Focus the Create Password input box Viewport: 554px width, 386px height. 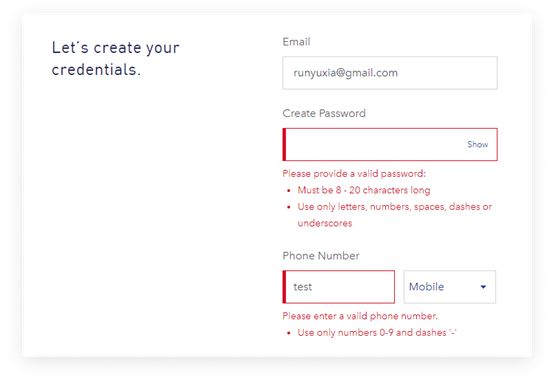pos(390,144)
